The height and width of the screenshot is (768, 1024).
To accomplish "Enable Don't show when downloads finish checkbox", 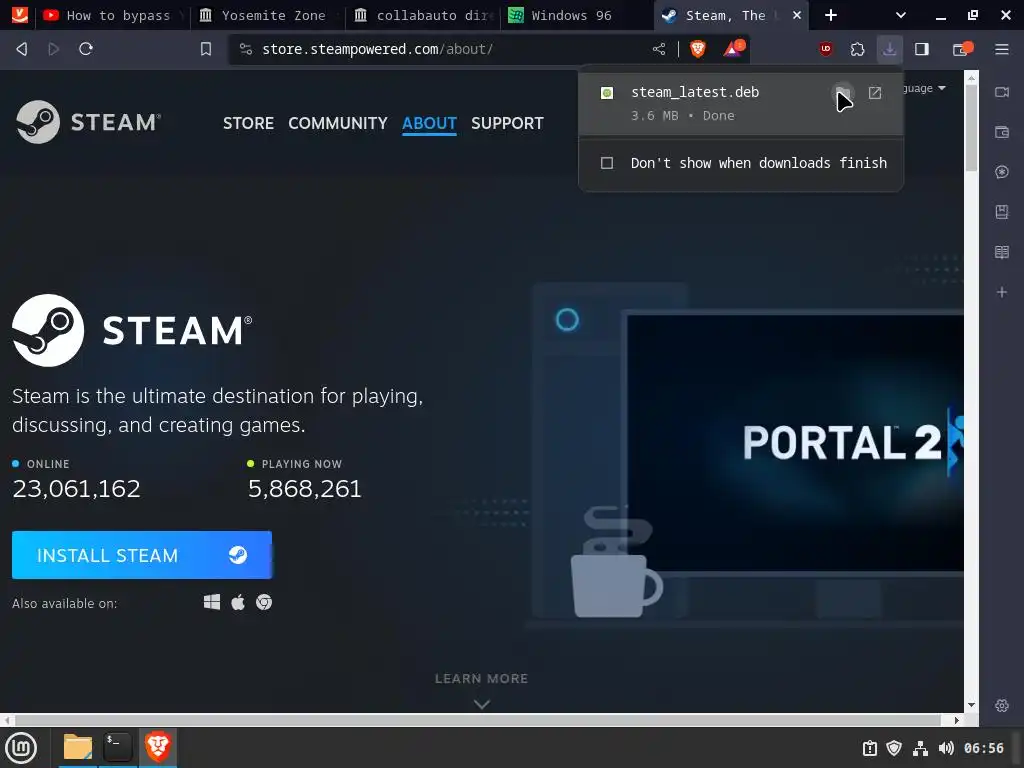I will (x=607, y=163).
